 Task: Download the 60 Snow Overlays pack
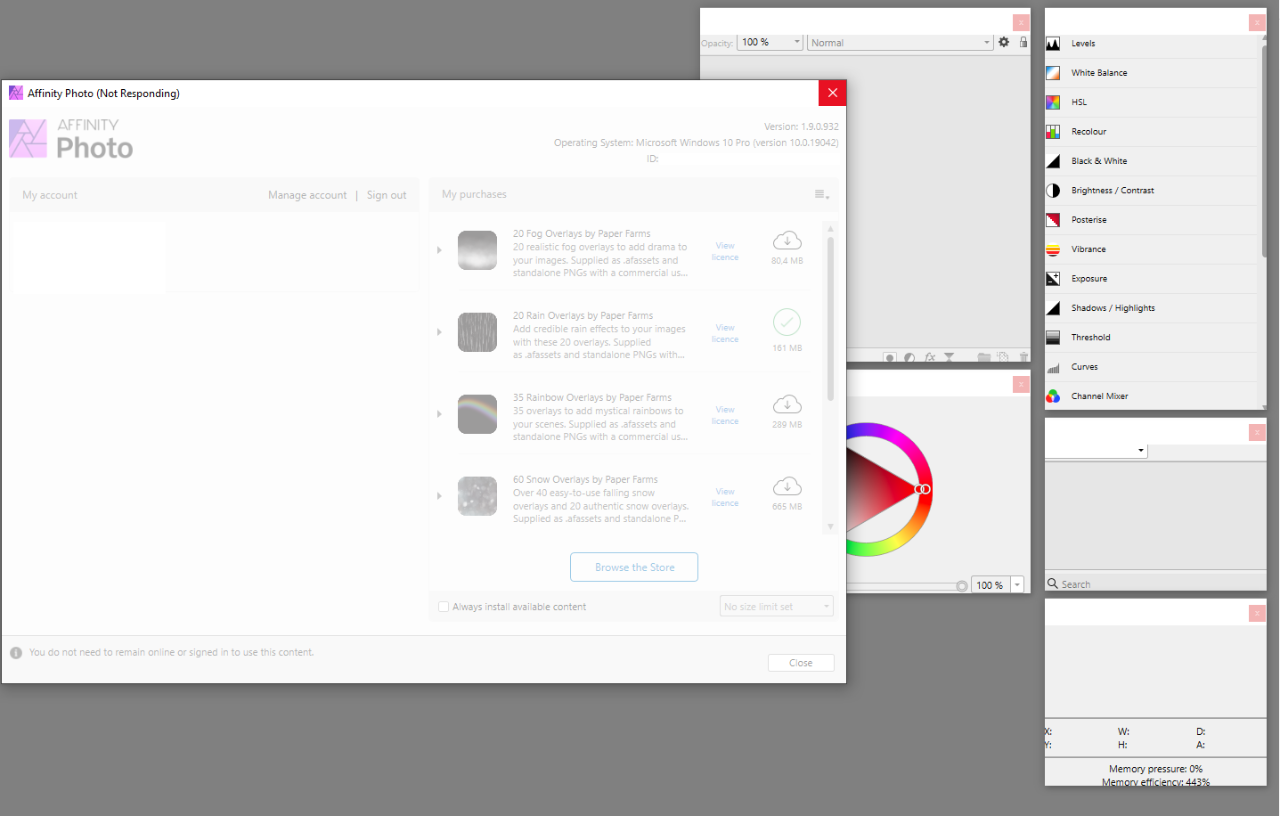(x=787, y=486)
